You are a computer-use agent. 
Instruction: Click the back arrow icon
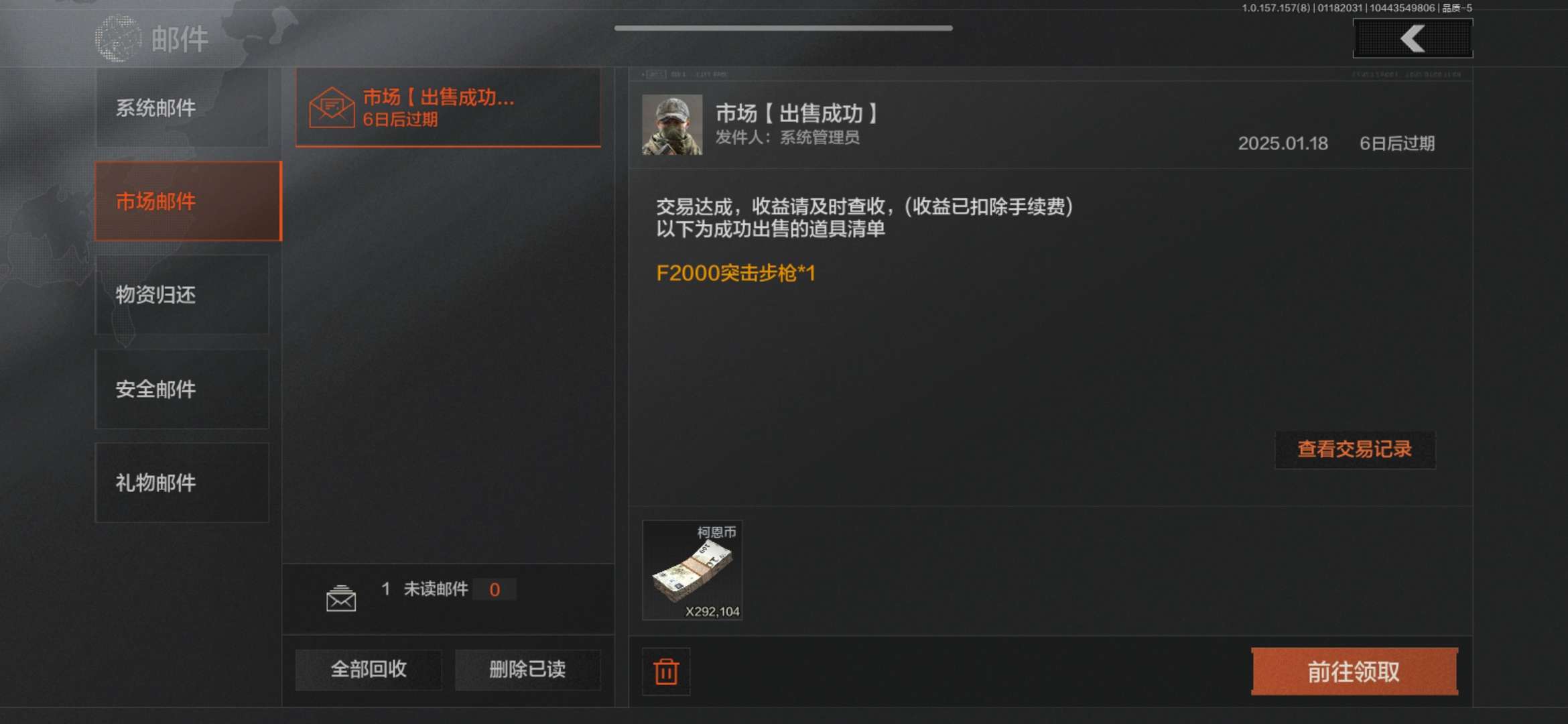click(1413, 38)
